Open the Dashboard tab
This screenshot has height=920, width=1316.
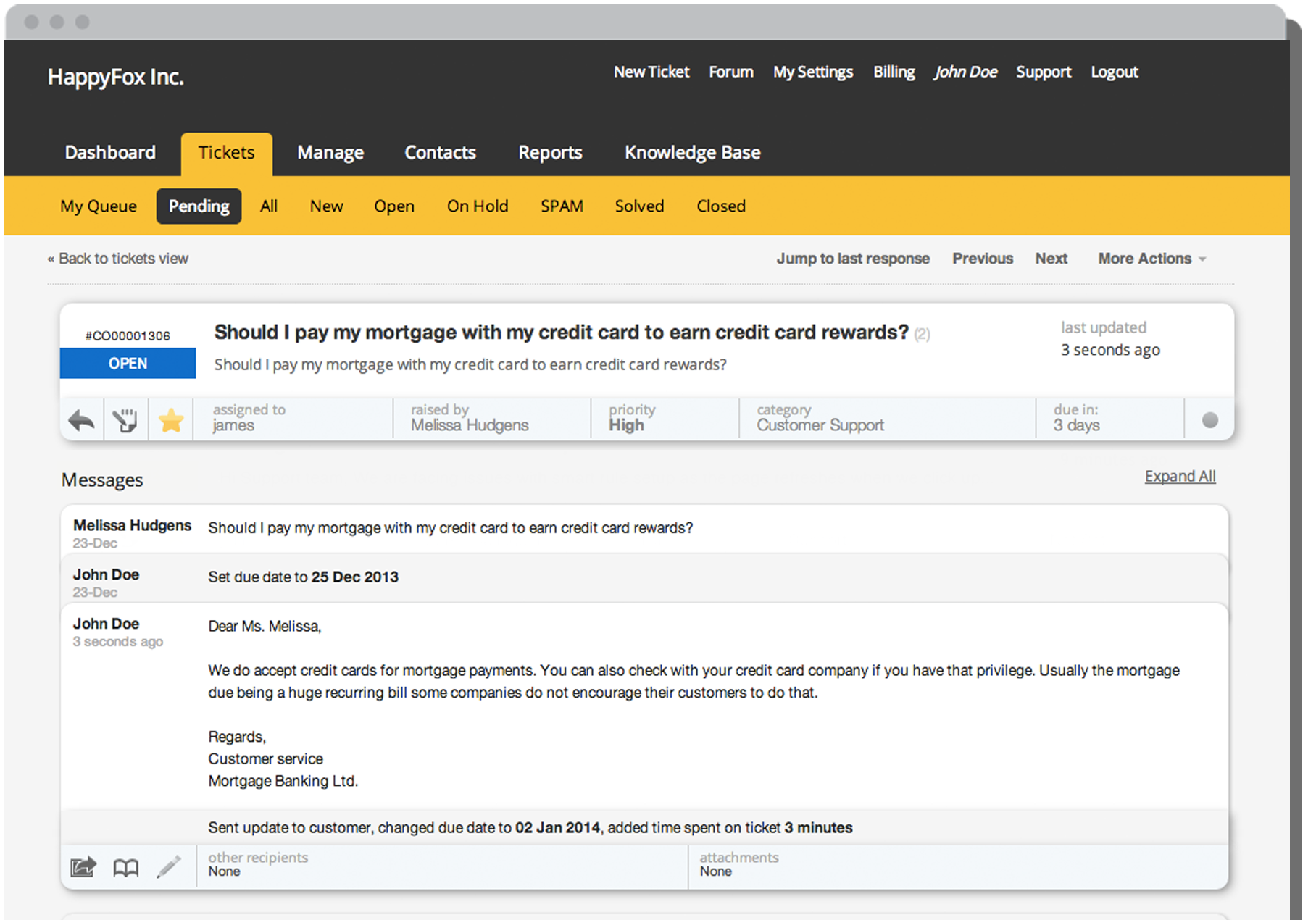[x=110, y=153]
